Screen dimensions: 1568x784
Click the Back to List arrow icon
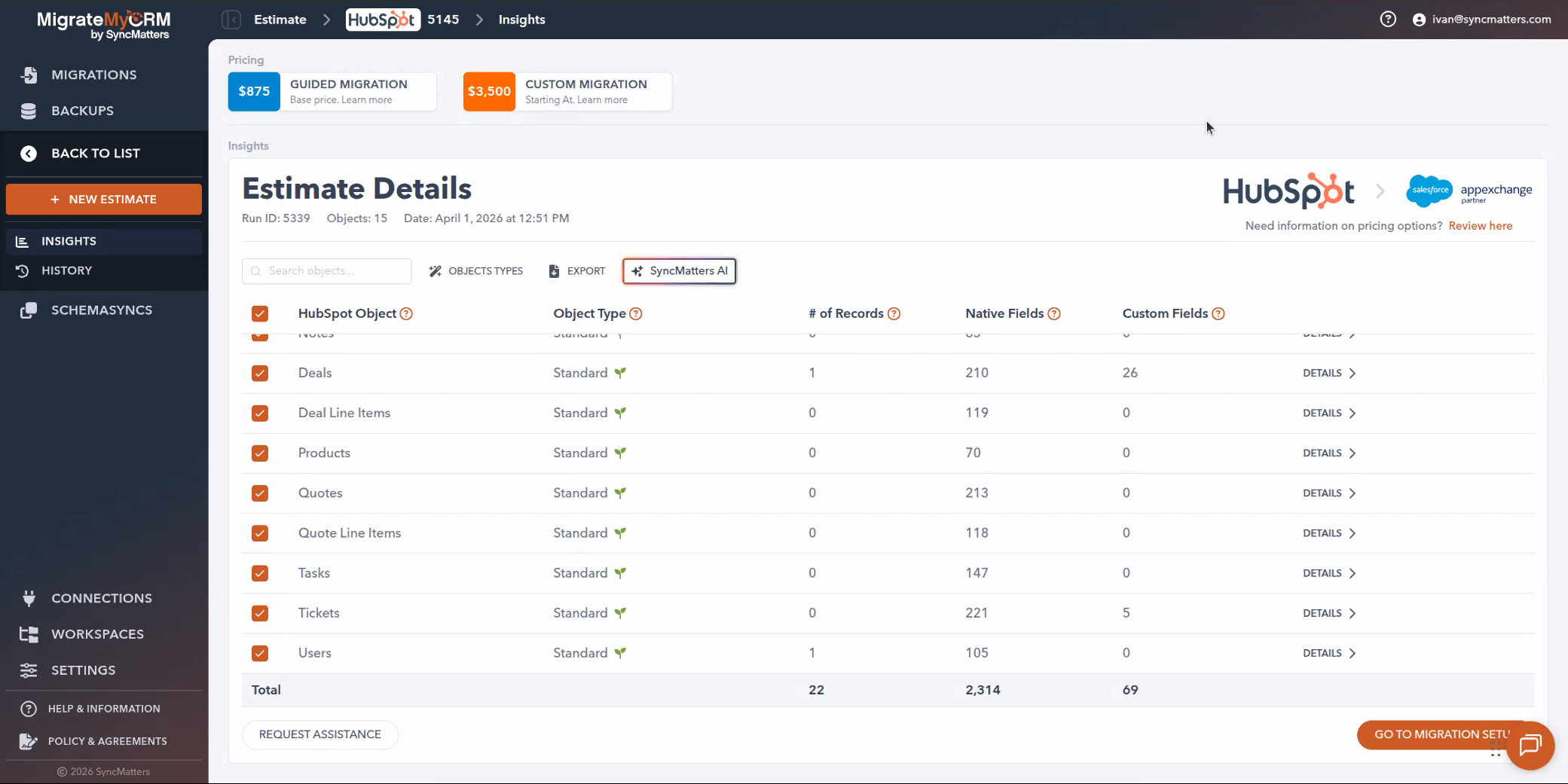point(29,154)
